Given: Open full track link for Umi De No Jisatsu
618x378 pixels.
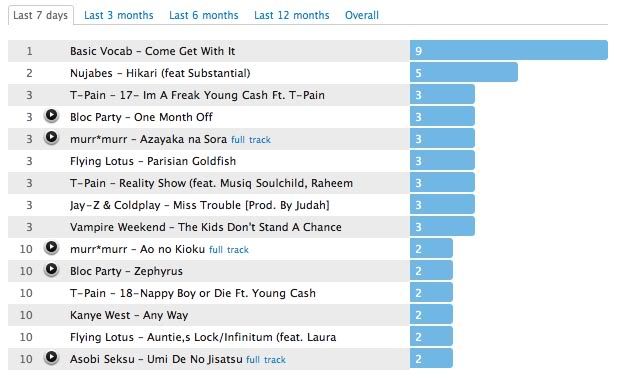Looking at the screenshot, I should (266, 360).
